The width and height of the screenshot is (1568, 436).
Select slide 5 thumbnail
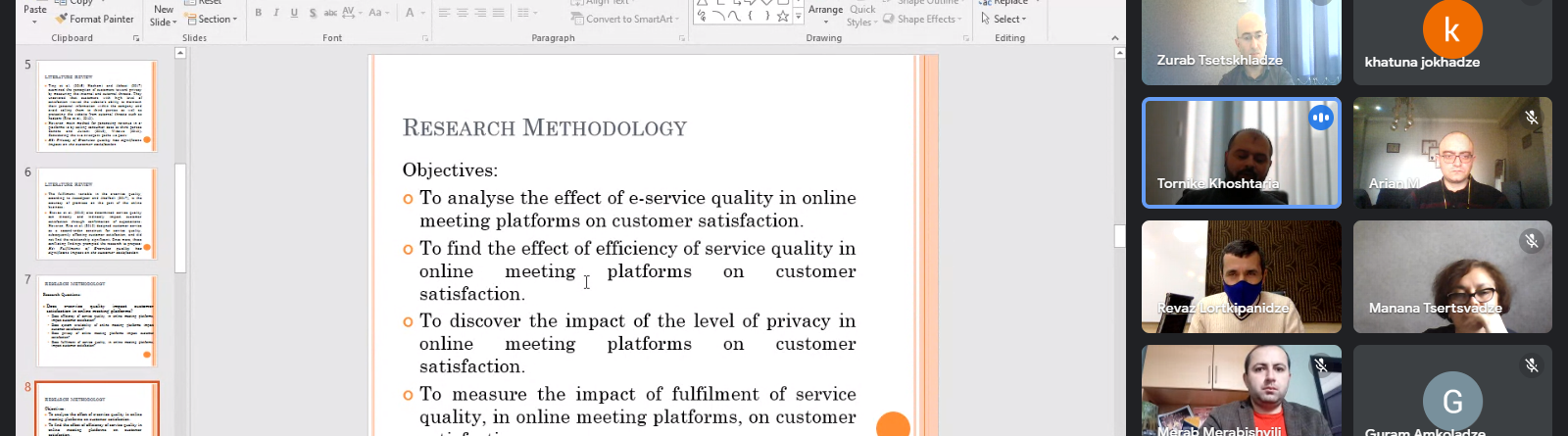[x=97, y=106]
